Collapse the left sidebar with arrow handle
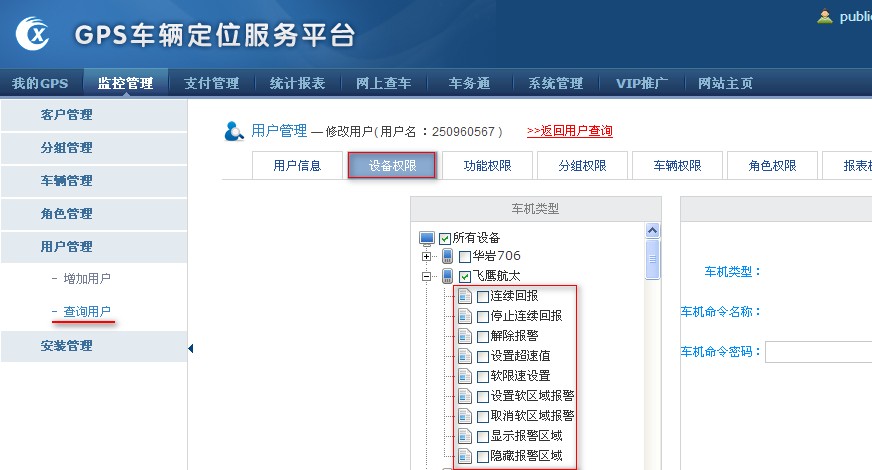This screenshot has height=470, width=872. point(190,348)
